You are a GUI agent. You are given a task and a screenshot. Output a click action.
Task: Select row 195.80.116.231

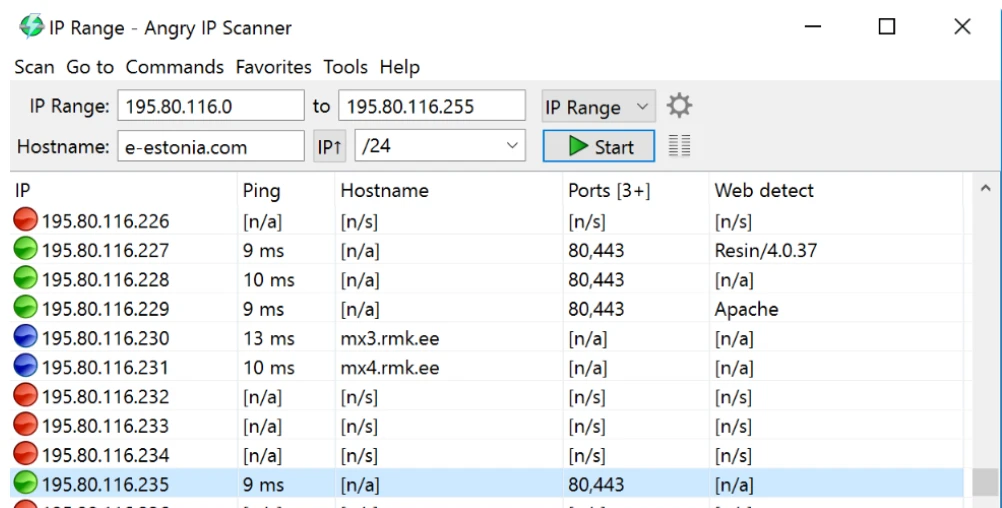click(487, 367)
